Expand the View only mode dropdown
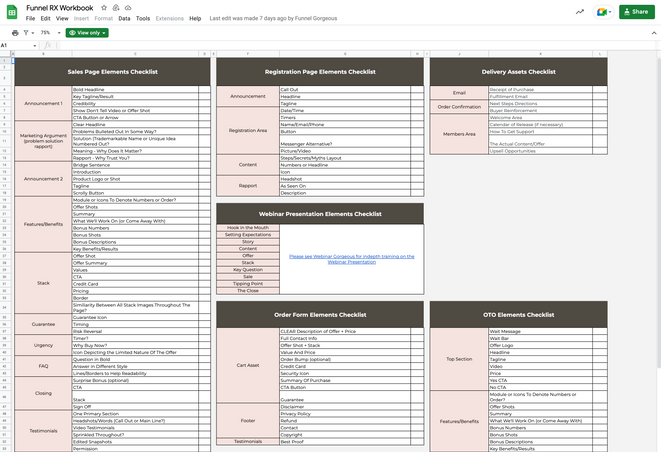 pyautogui.click(x=87, y=32)
